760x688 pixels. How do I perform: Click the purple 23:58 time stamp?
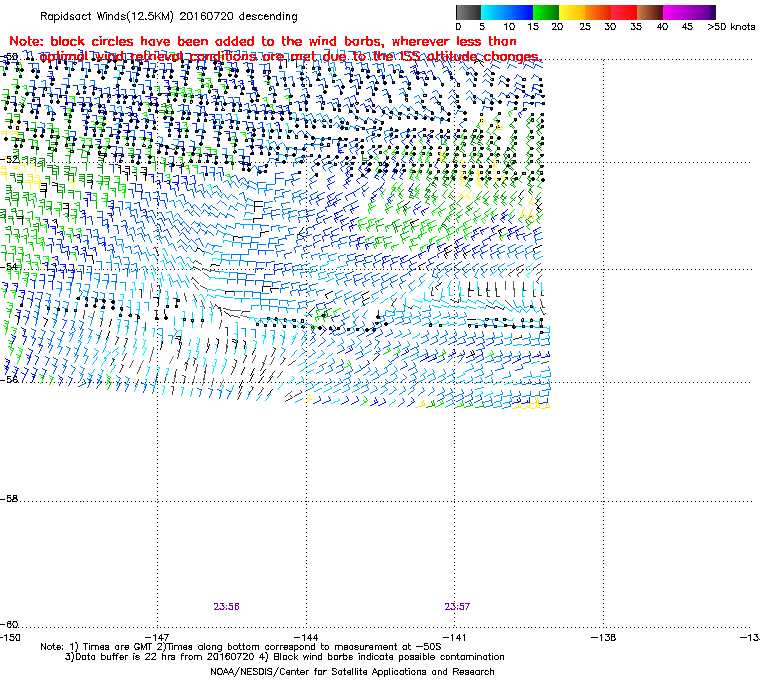click(x=226, y=607)
